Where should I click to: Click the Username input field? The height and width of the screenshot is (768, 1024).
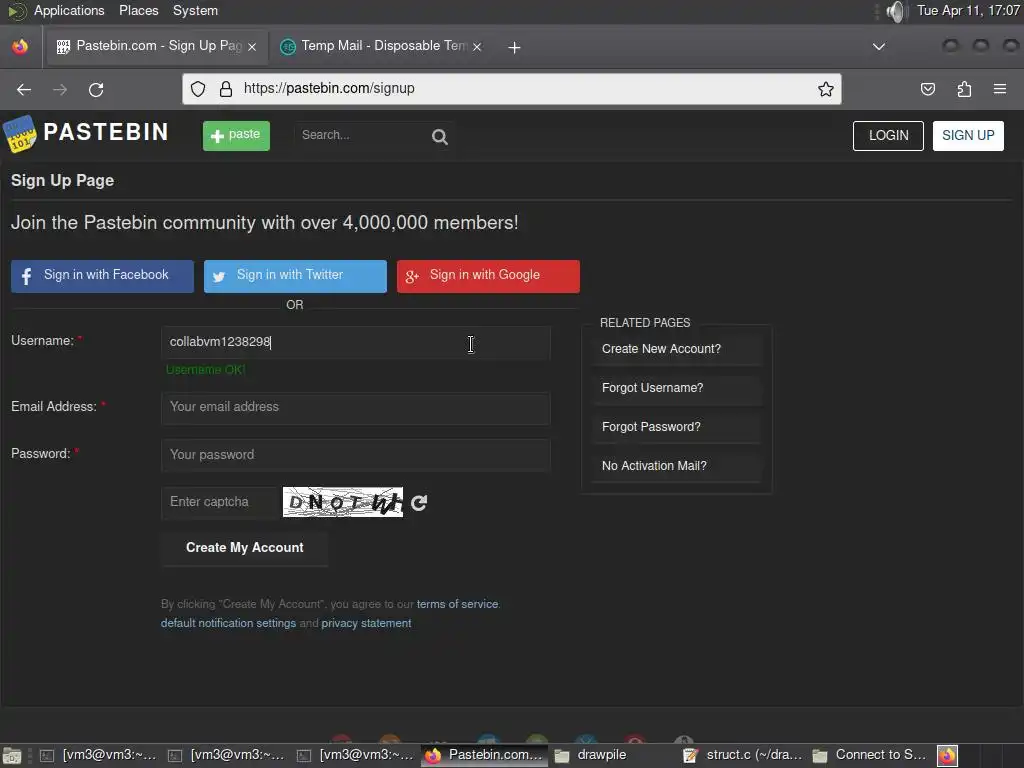355,342
